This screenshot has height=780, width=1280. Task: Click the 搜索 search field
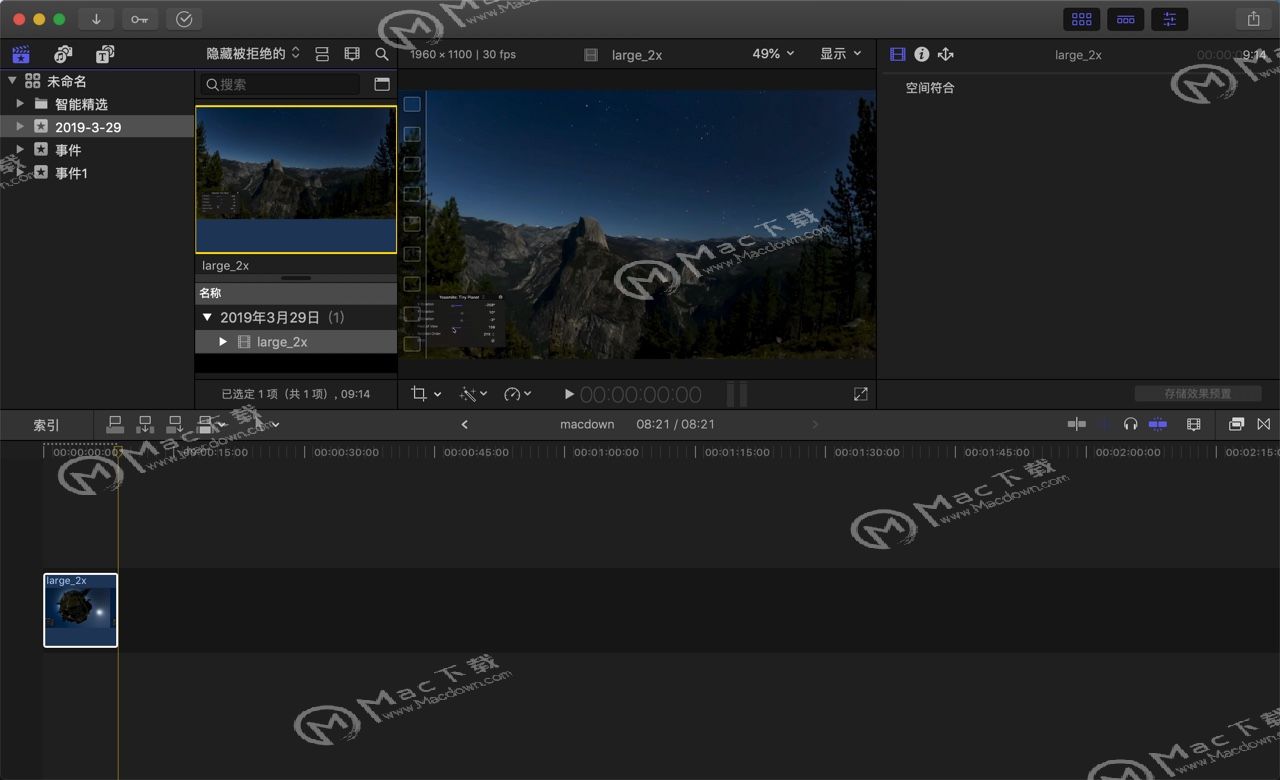point(280,84)
